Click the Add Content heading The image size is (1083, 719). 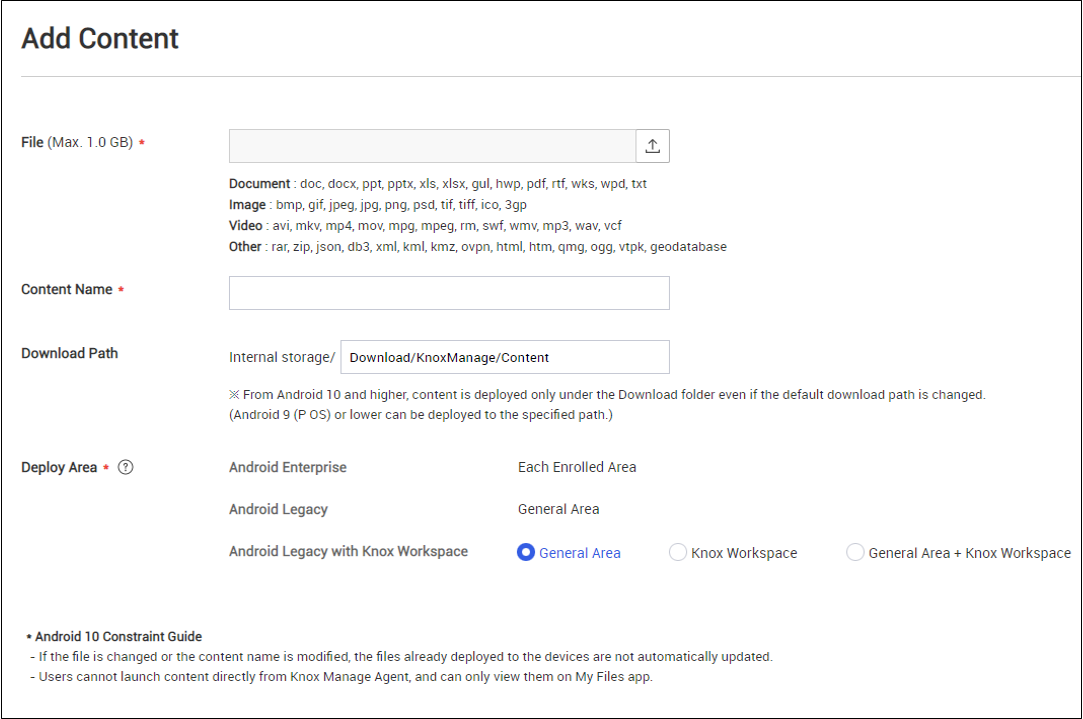pyautogui.click(x=100, y=39)
